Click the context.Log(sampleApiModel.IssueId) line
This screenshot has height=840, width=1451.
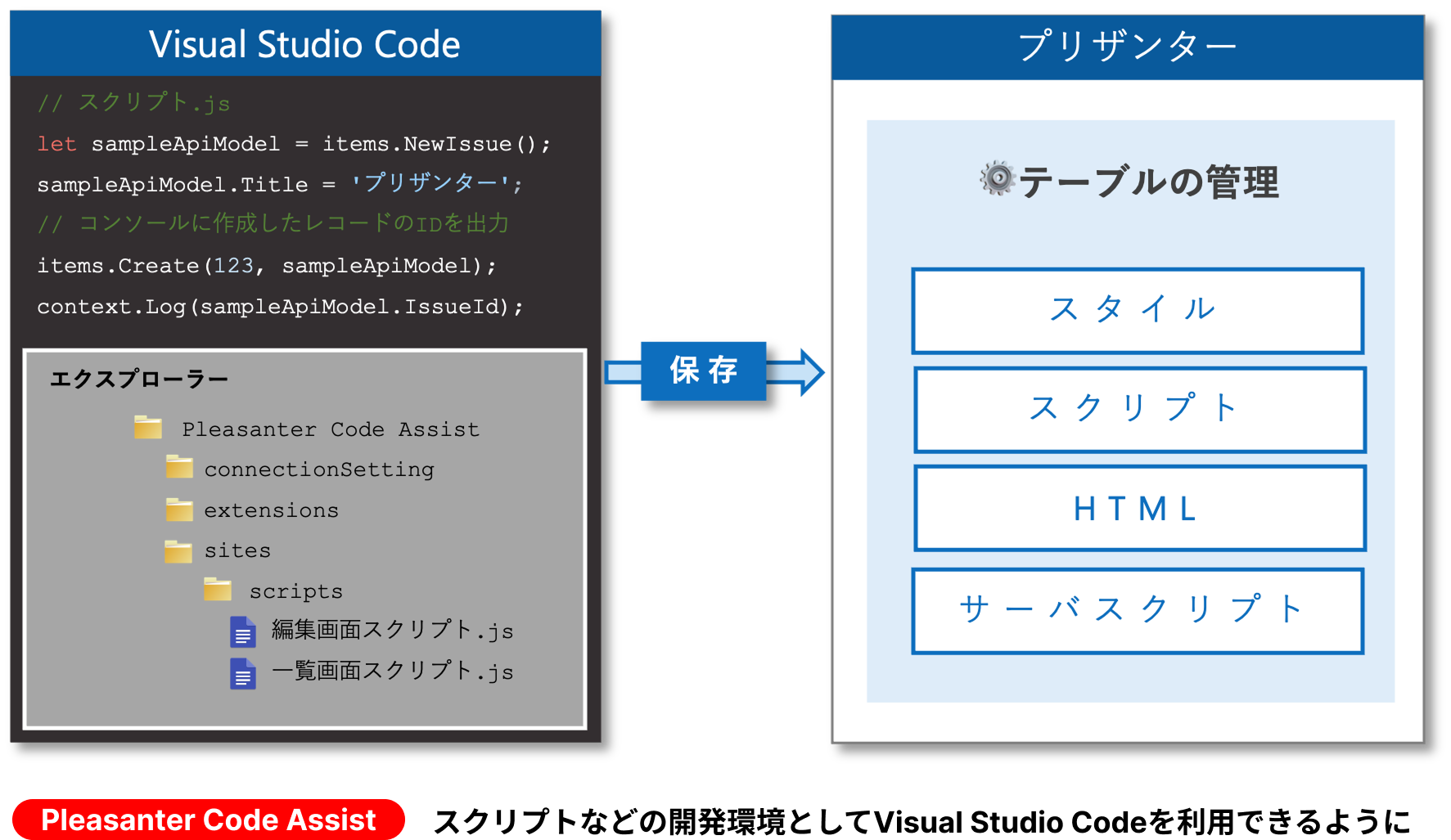click(280, 307)
